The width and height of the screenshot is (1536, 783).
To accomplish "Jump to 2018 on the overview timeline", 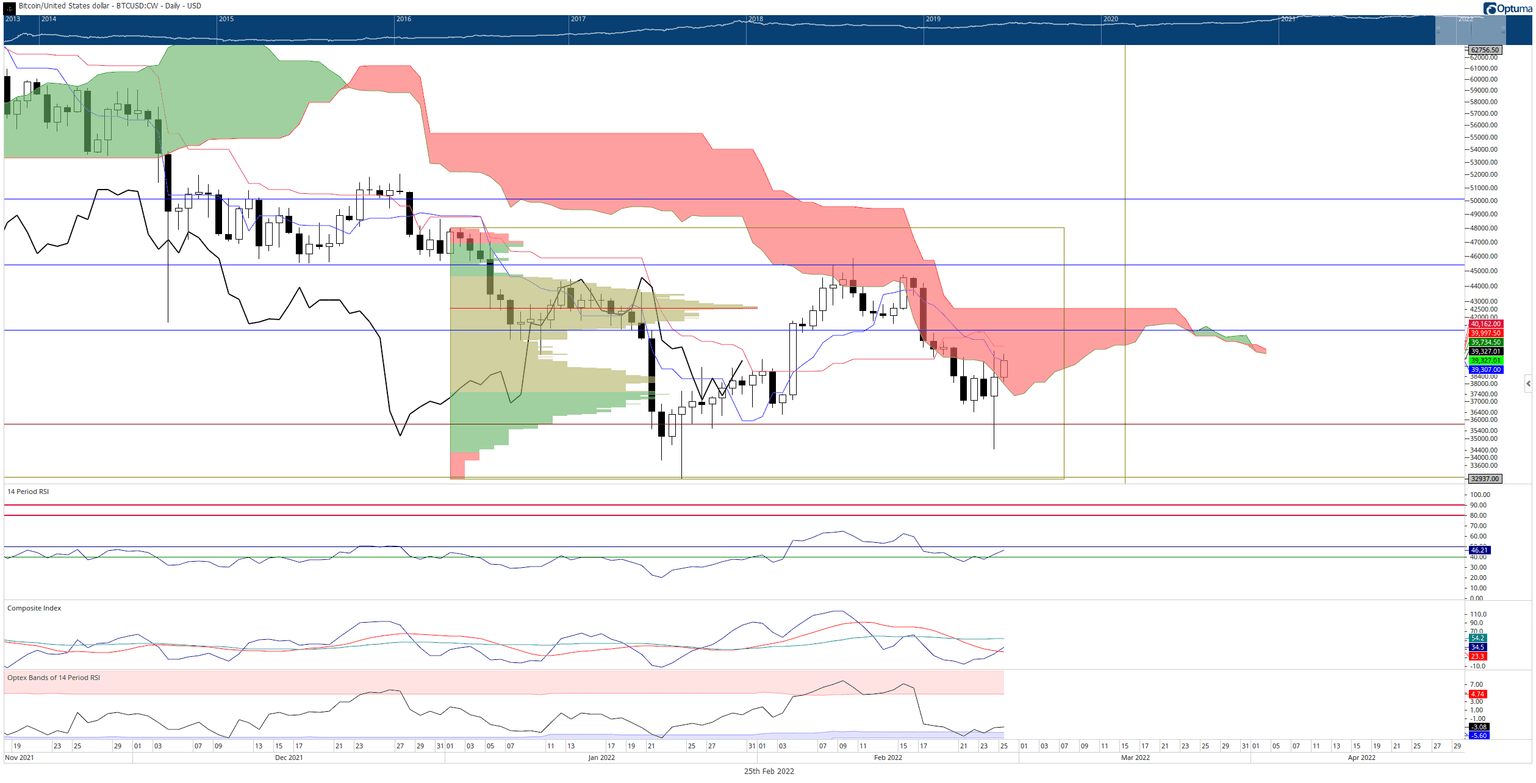I will [756, 19].
